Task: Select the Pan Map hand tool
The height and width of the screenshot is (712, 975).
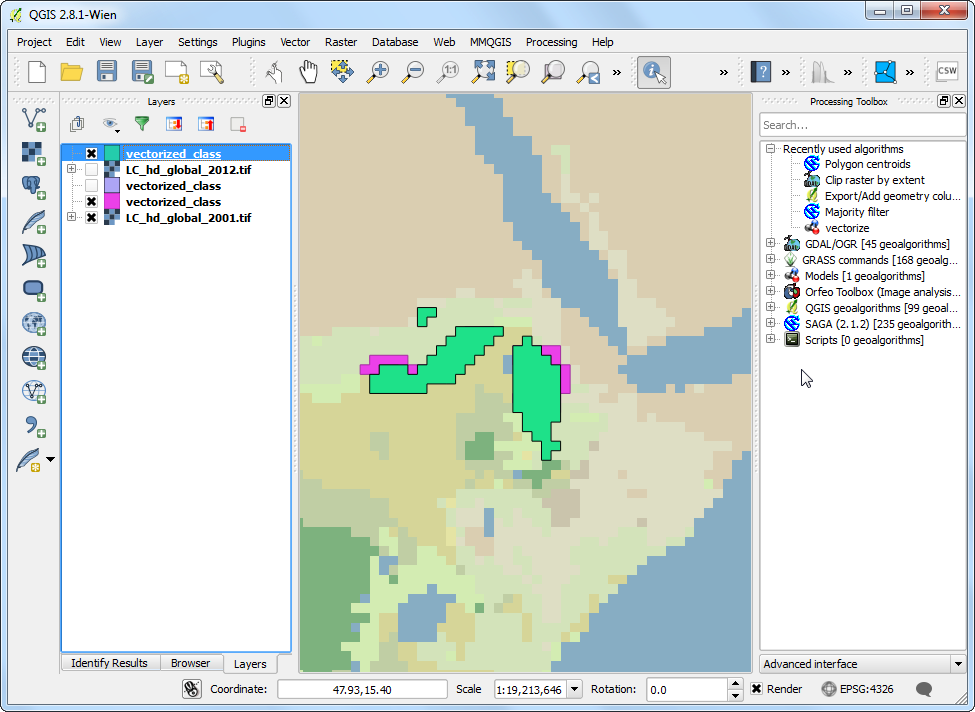Action: tap(308, 72)
